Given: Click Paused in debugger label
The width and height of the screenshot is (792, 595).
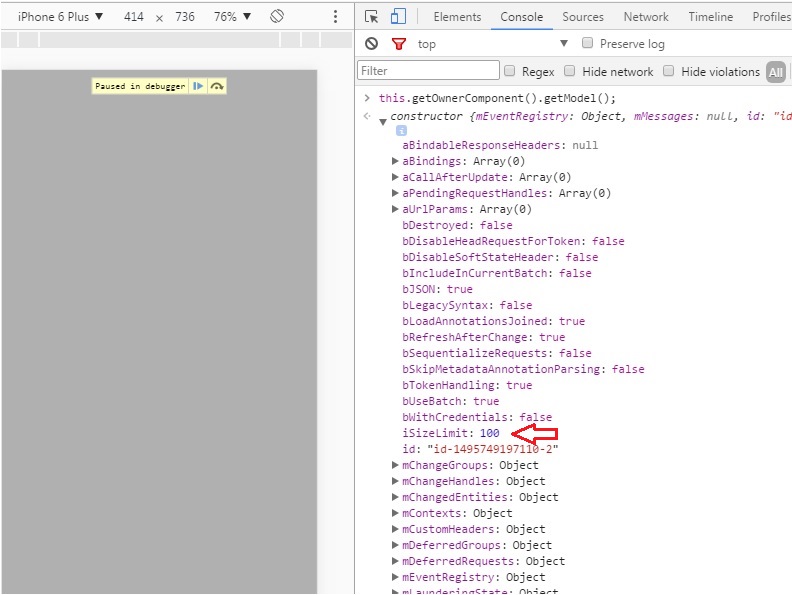Looking at the screenshot, I should 140,86.
